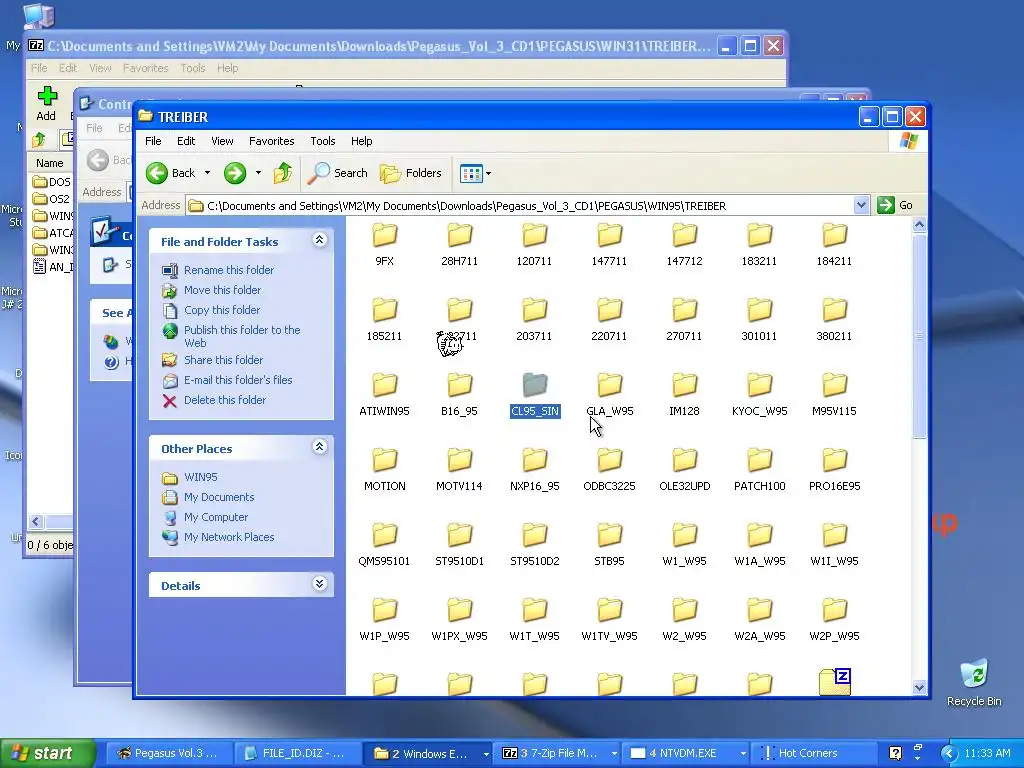Select the 380211 folder
The width and height of the screenshot is (1024, 768).
834,319
